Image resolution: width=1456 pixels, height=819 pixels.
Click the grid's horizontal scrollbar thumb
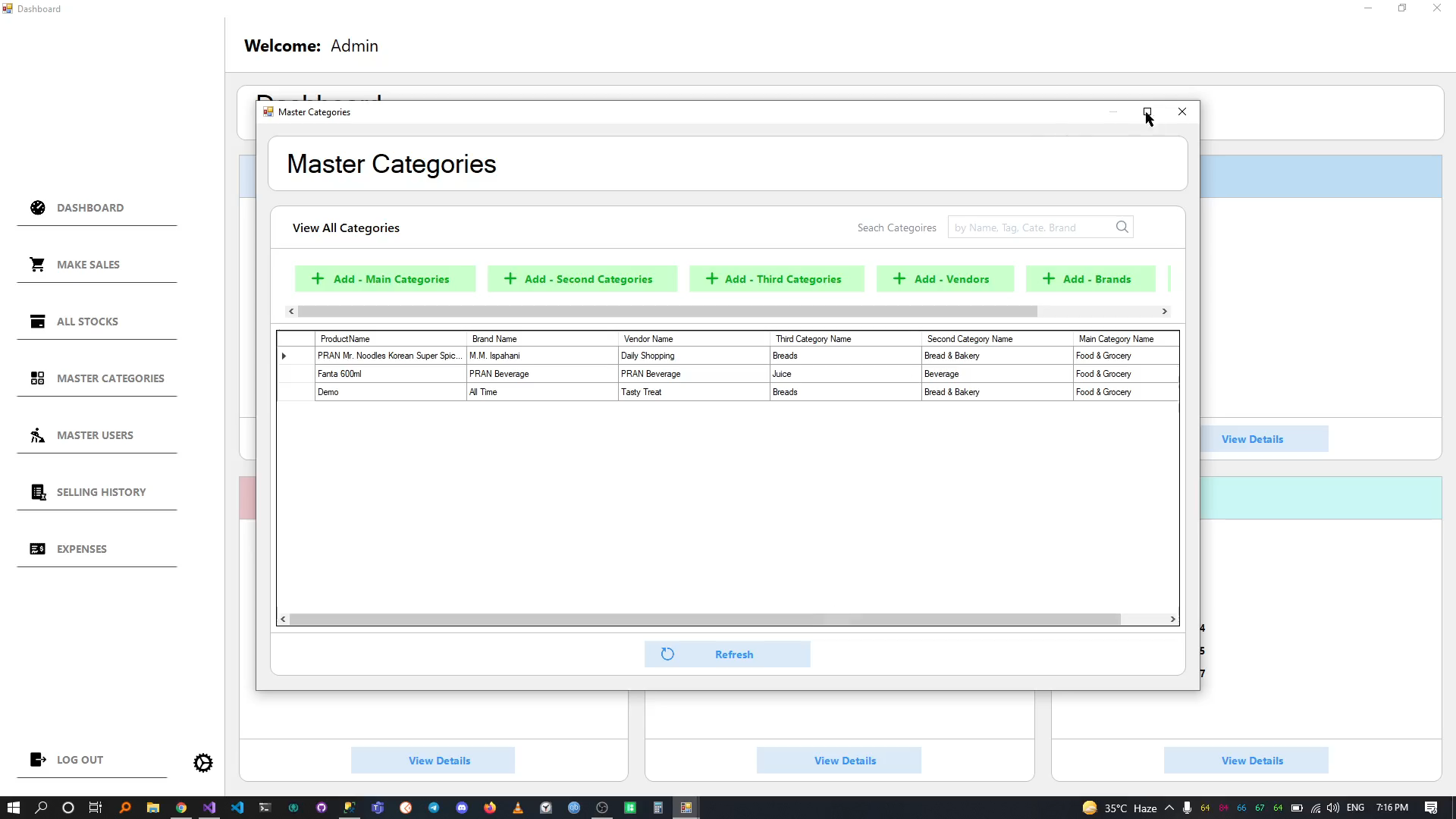[705, 620]
